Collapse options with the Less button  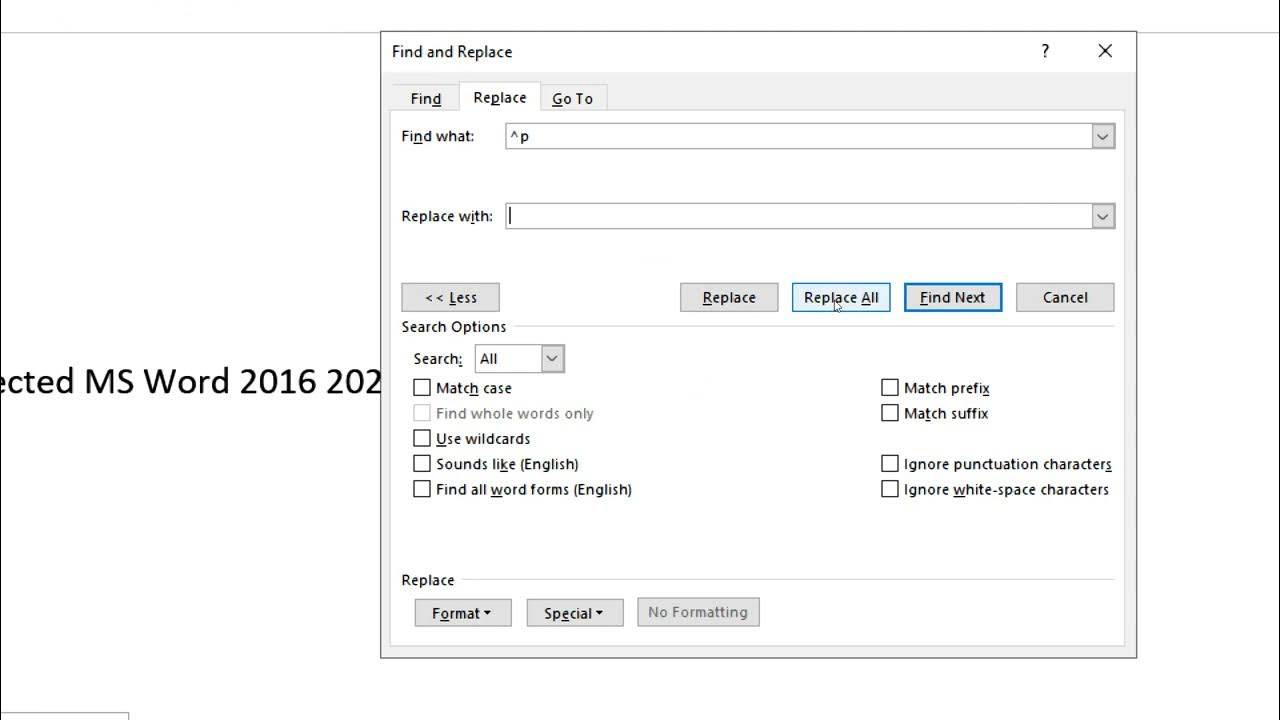click(450, 297)
